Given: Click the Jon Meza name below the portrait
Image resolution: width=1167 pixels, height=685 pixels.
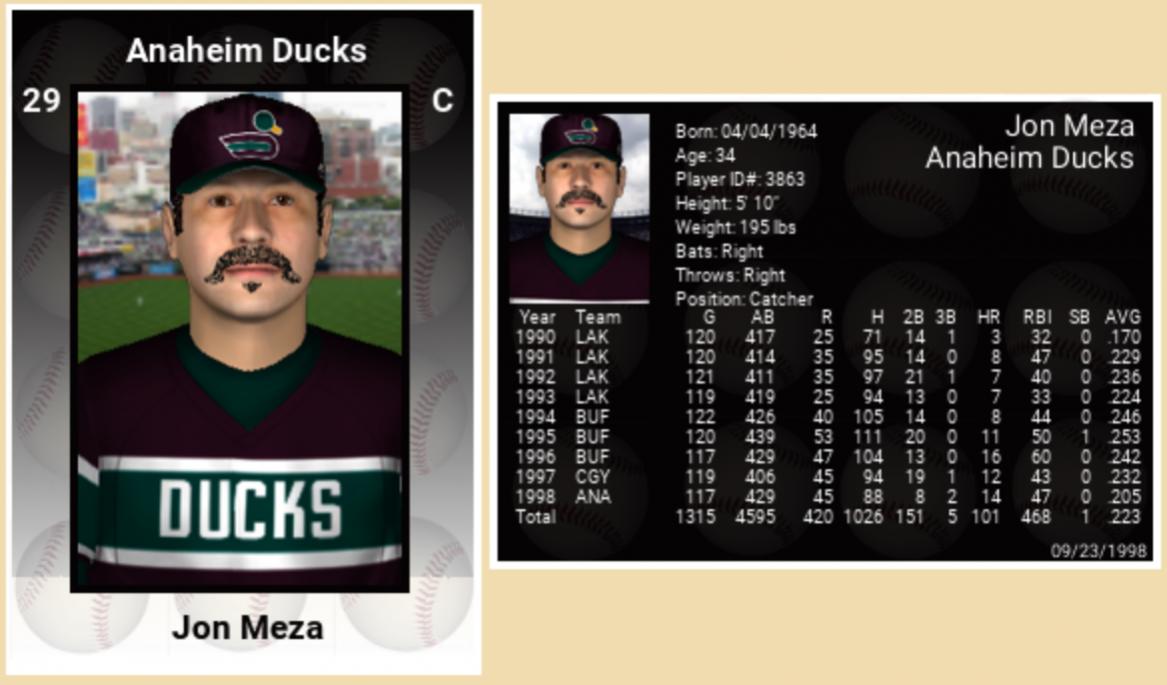Looking at the screenshot, I should pos(247,628).
